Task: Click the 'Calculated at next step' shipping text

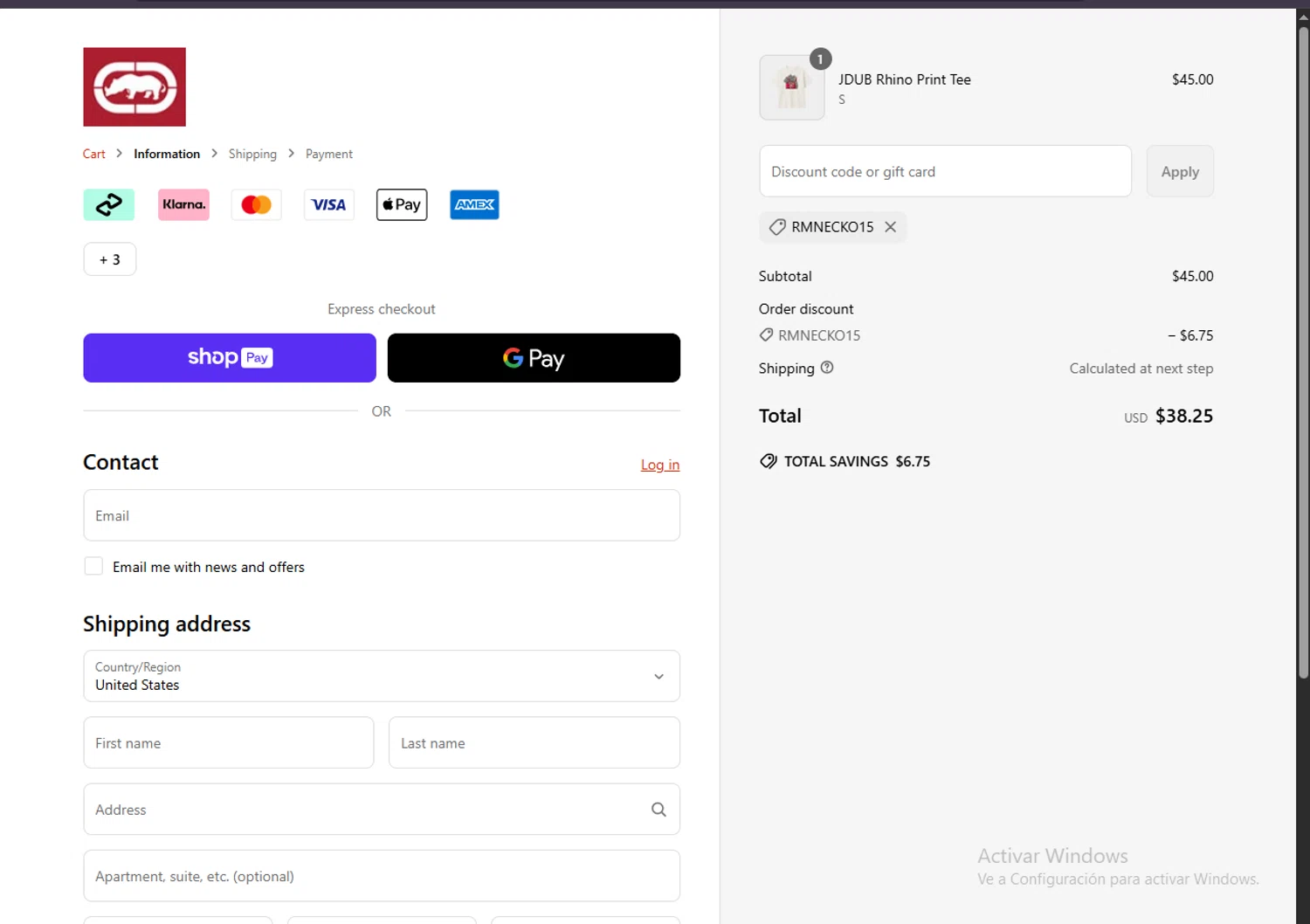Action: click(1141, 369)
